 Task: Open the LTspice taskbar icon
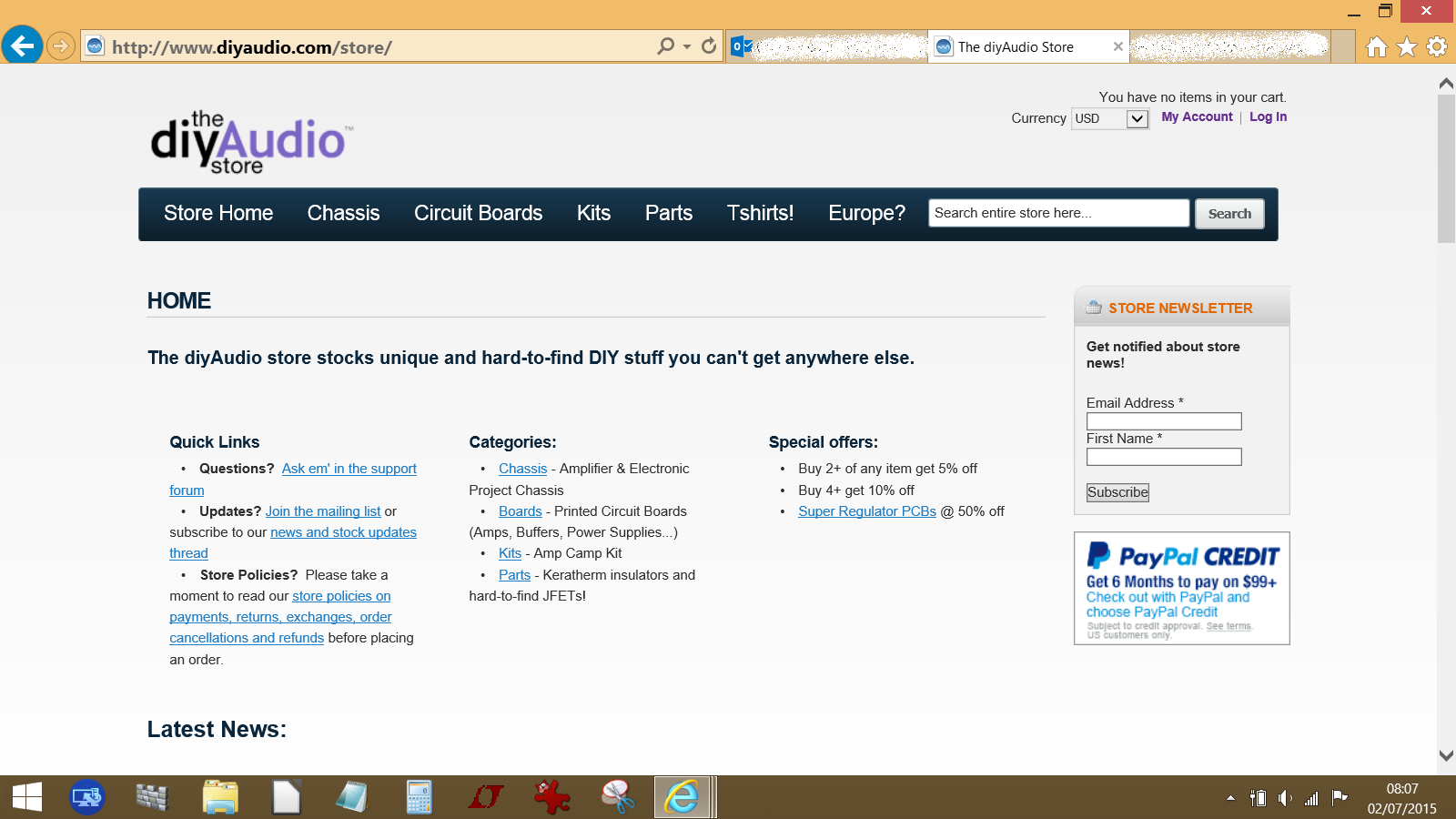[x=485, y=798]
